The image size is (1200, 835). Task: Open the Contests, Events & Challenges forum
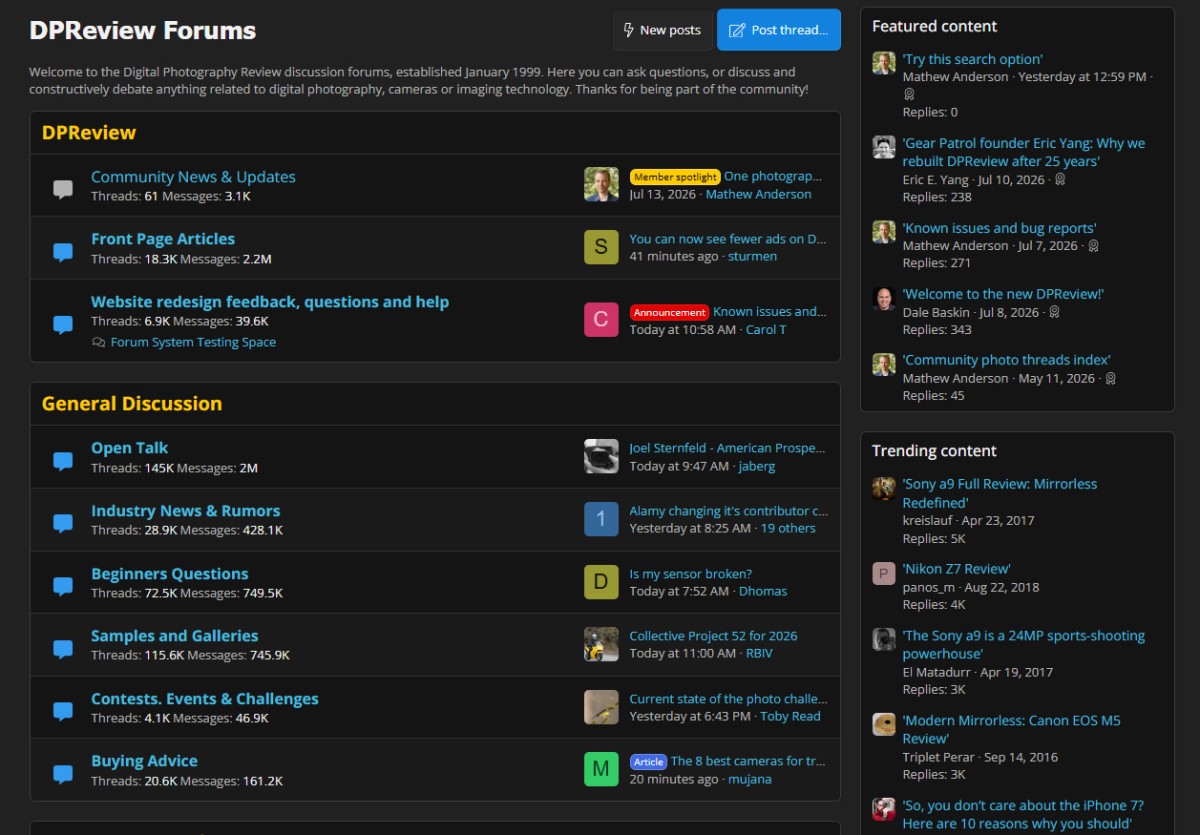coord(204,699)
